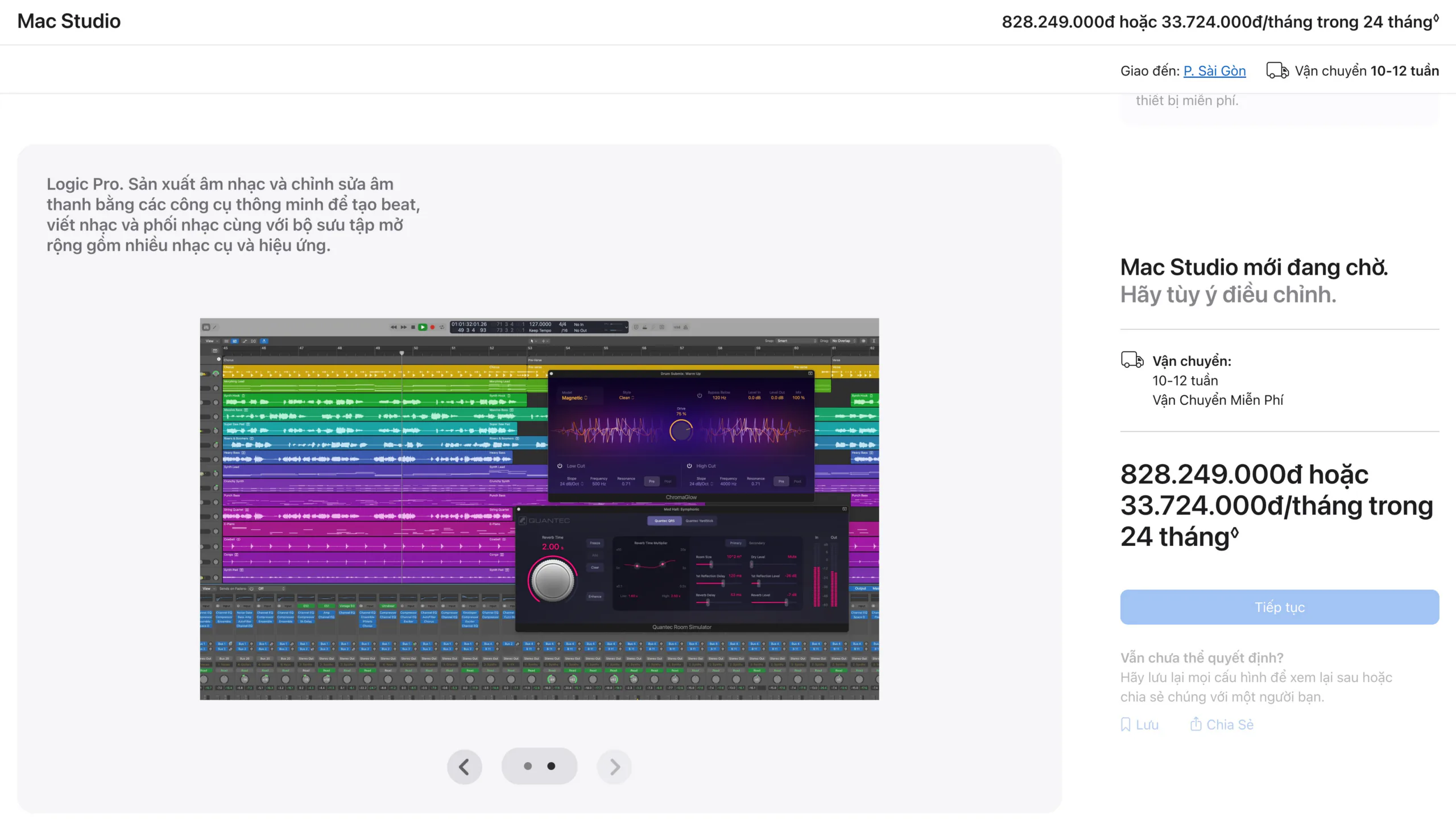This screenshot has width=1456, height=840.
Task: Open footnote symbol after header price
Action: (x=1436, y=18)
